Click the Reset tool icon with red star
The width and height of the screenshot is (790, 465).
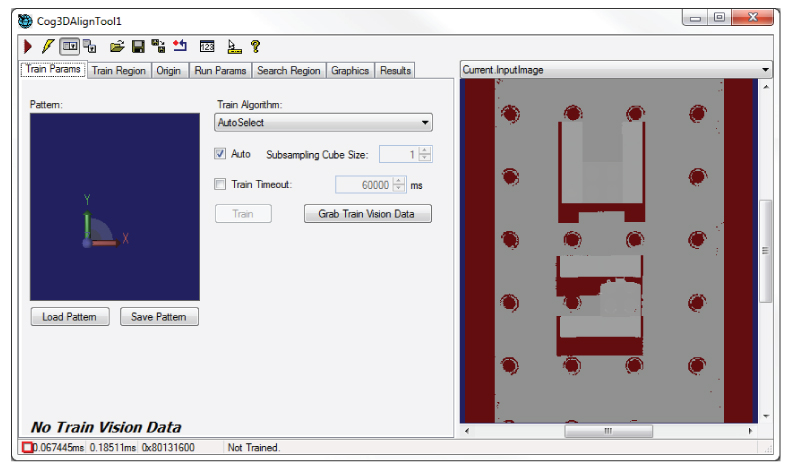tap(180, 46)
